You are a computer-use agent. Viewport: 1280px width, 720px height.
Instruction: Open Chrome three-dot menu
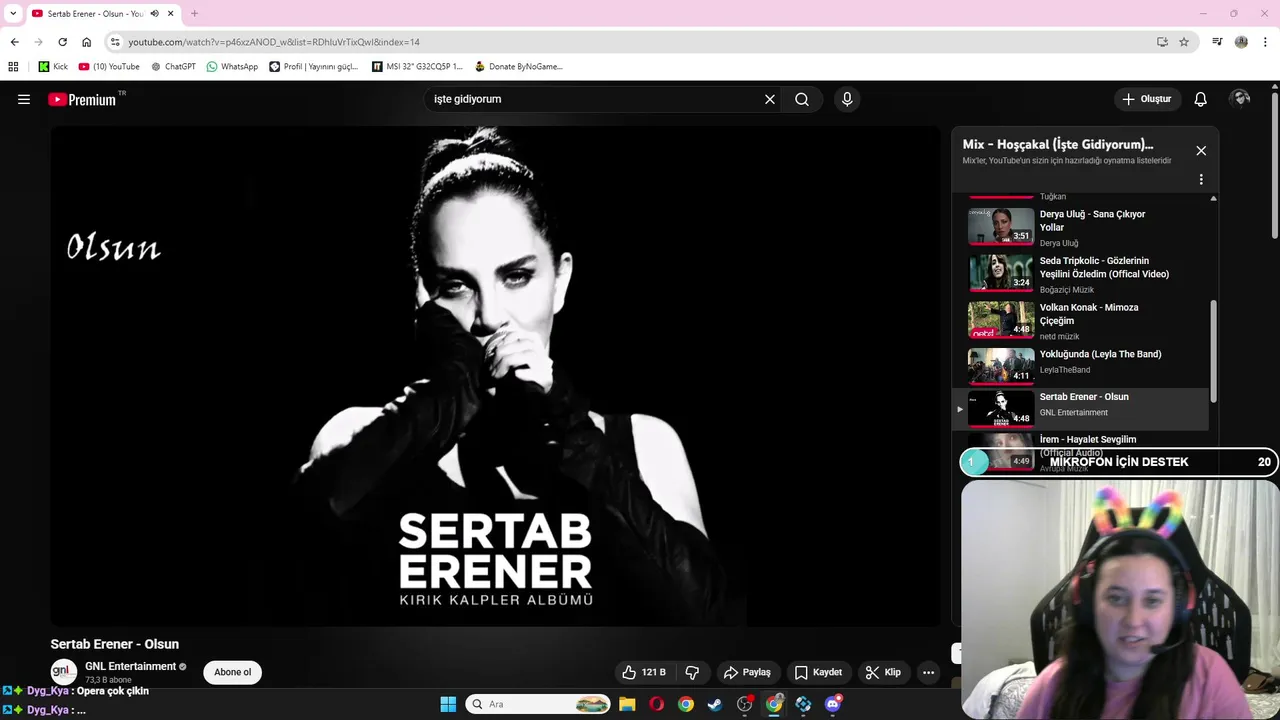coord(1265,42)
